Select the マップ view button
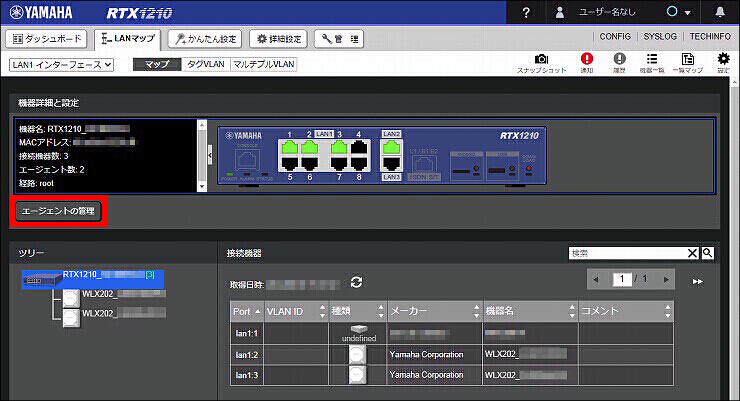The width and height of the screenshot is (740, 401). (157, 64)
